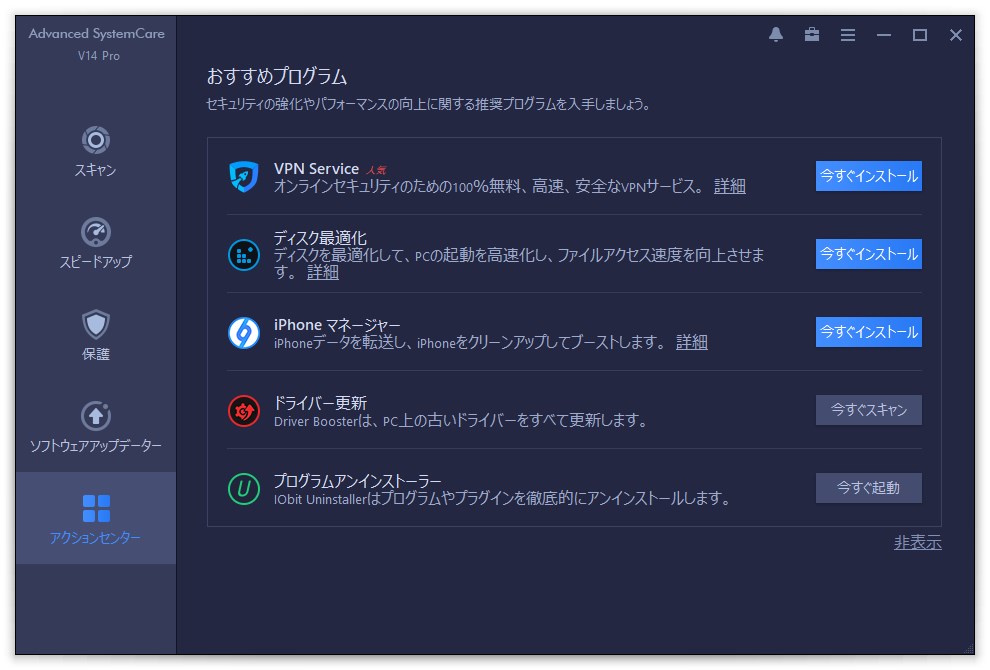Open 詳細 link for iPhone マネージャー
The height and width of the screenshot is (670, 990).
(x=691, y=342)
